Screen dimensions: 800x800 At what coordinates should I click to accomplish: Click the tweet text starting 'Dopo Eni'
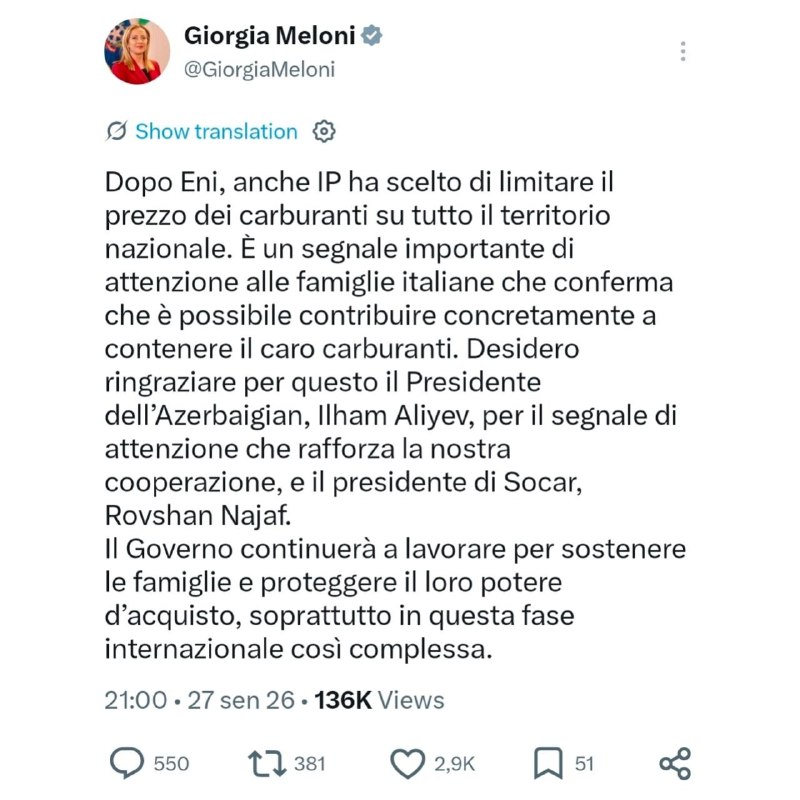coord(395,415)
